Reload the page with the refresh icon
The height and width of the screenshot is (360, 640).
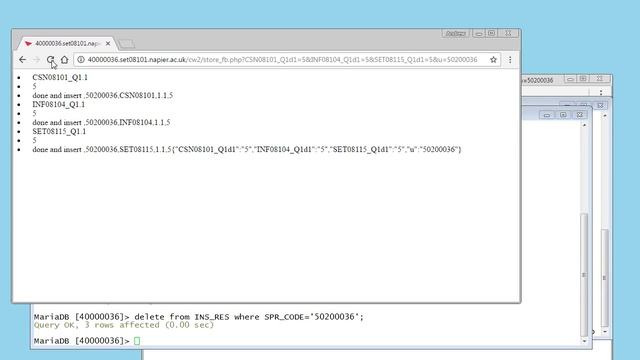50,60
